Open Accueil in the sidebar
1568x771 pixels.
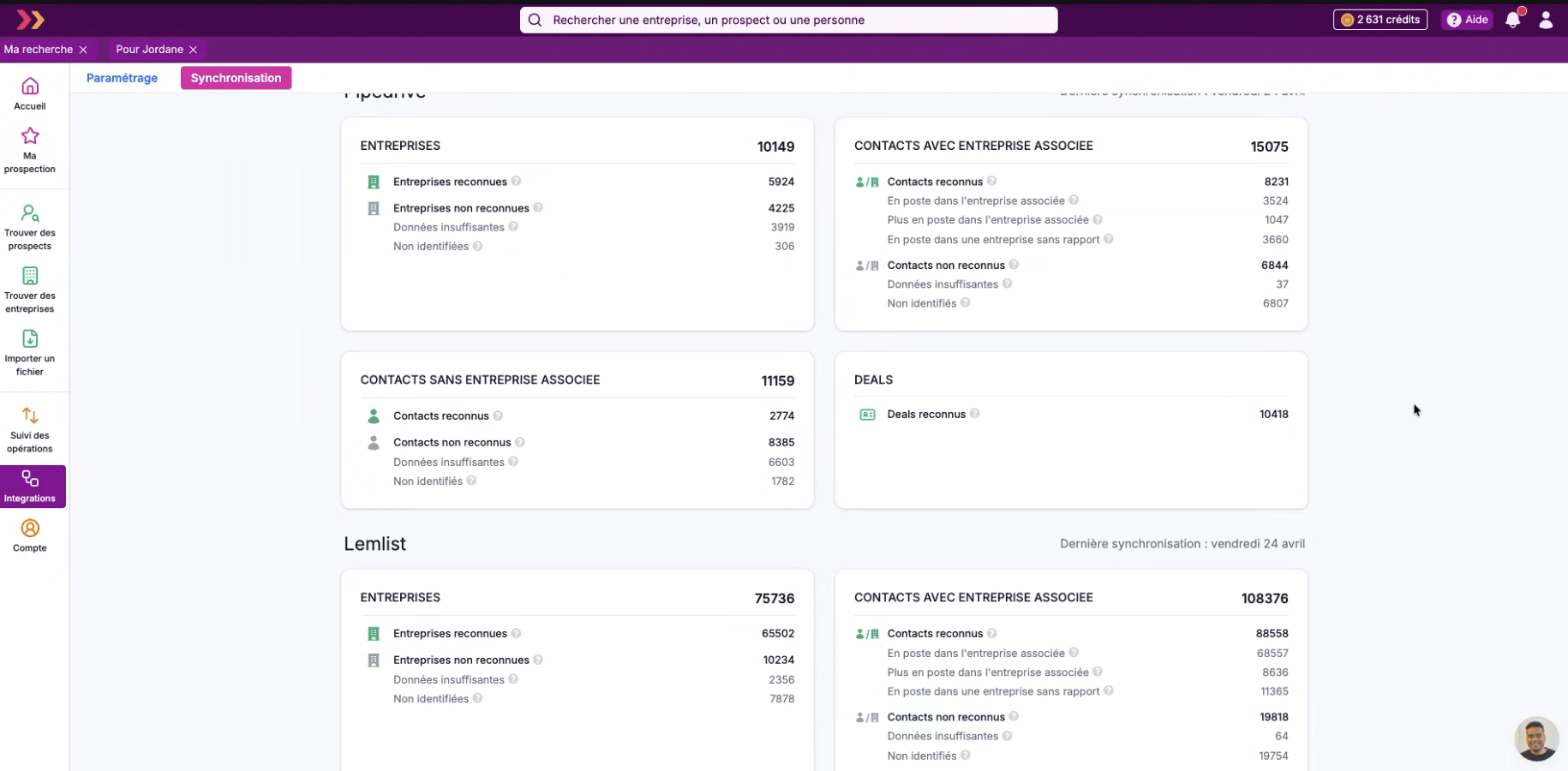click(30, 94)
